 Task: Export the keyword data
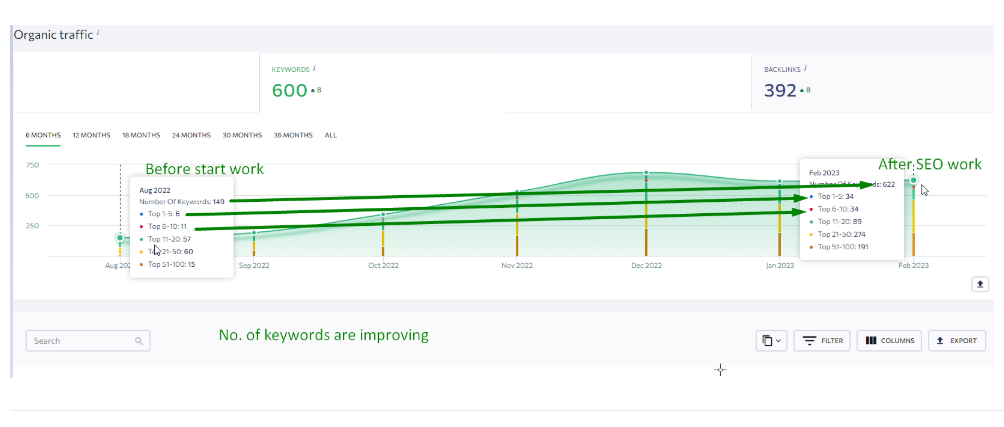tap(956, 341)
